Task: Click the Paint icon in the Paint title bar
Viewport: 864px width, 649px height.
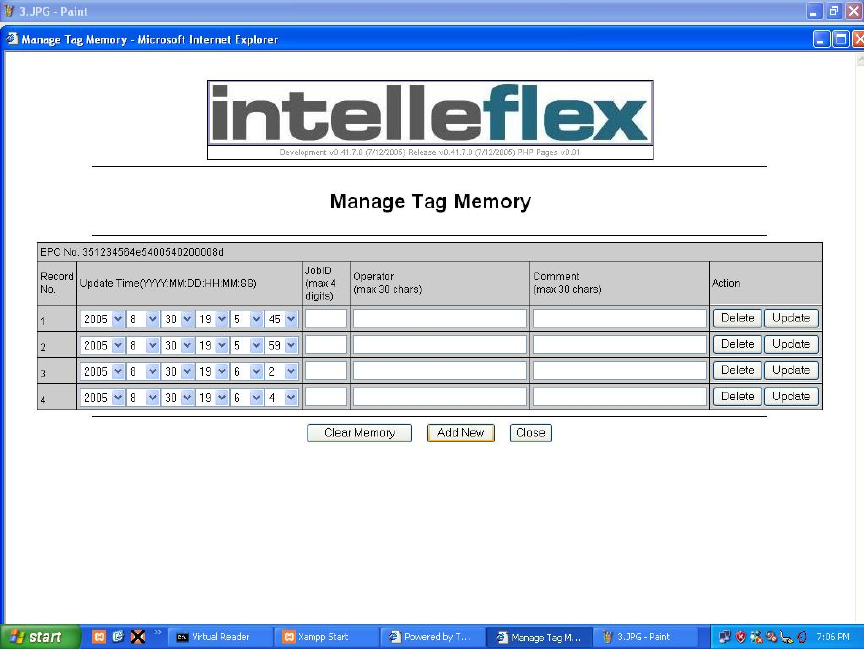Action: pyautogui.click(x=9, y=11)
